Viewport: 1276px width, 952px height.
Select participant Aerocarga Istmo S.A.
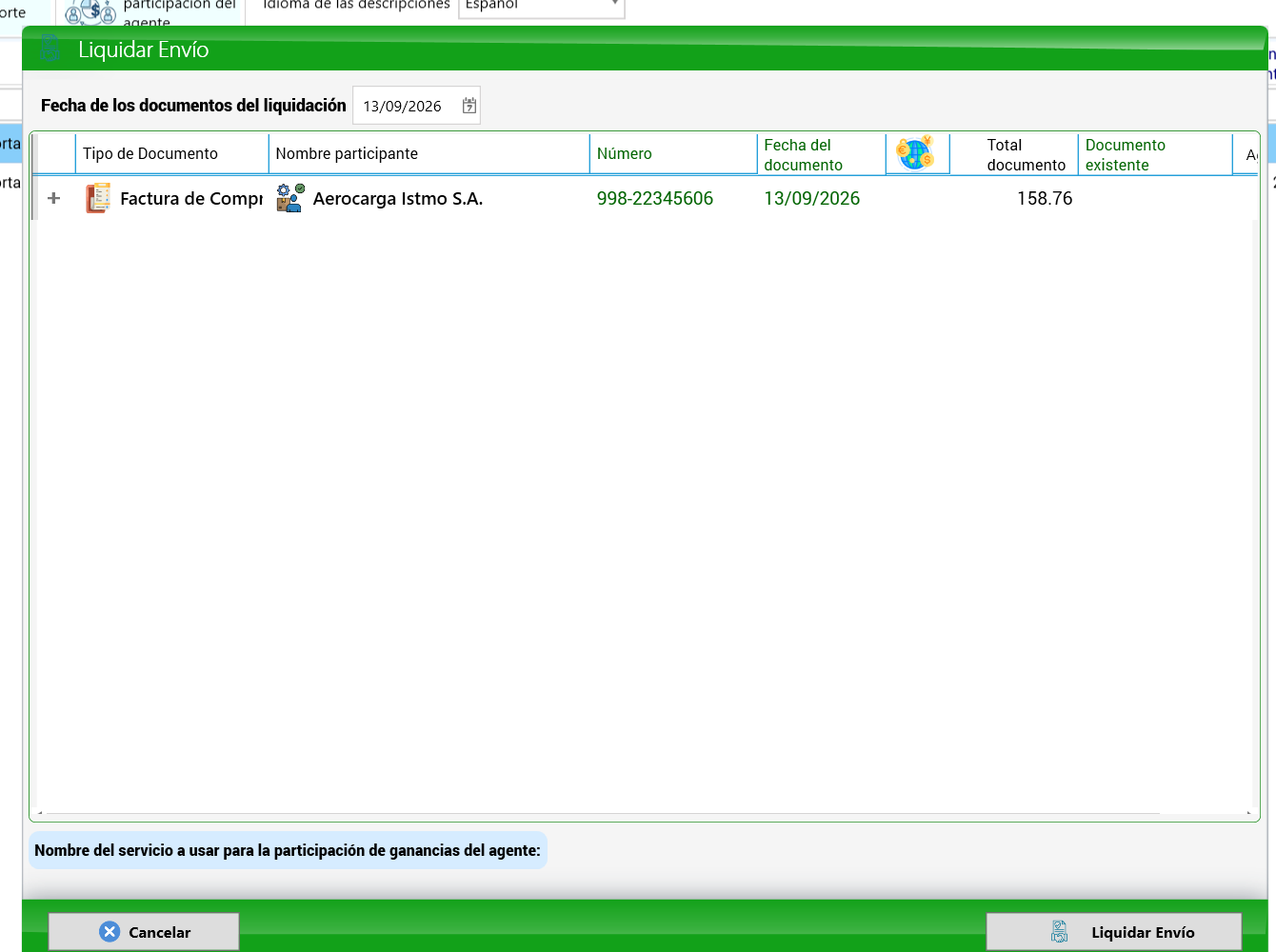pos(398,198)
